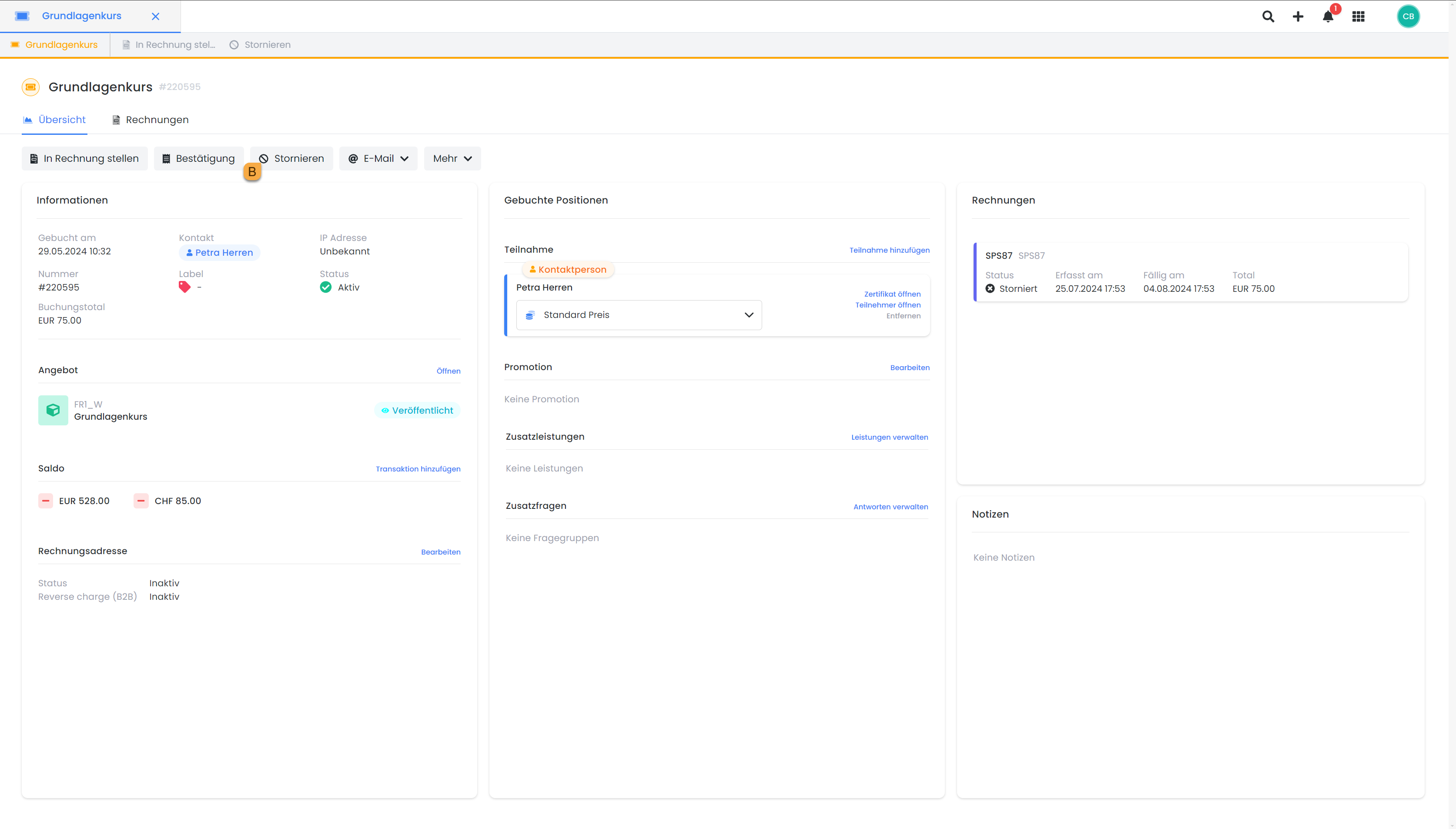Open the search magnifier icon
This screenshot has height=829, width=1456.
tap(1268, 17)
